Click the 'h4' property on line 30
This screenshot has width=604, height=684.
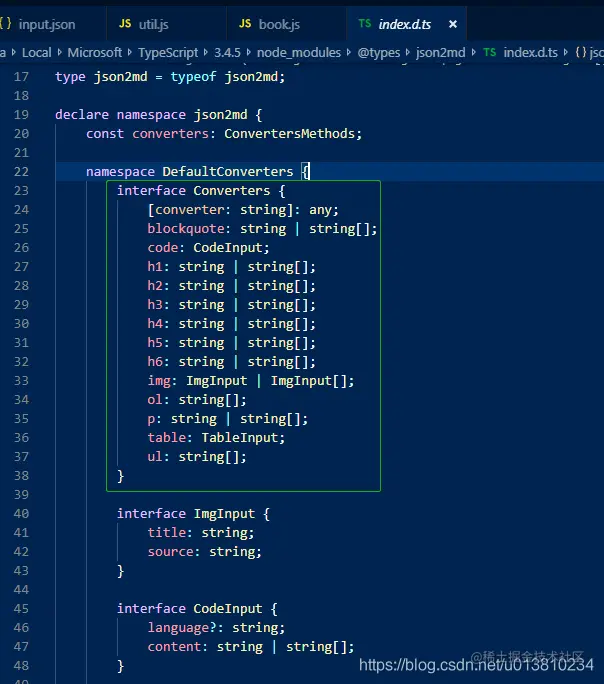pos(155,324)
